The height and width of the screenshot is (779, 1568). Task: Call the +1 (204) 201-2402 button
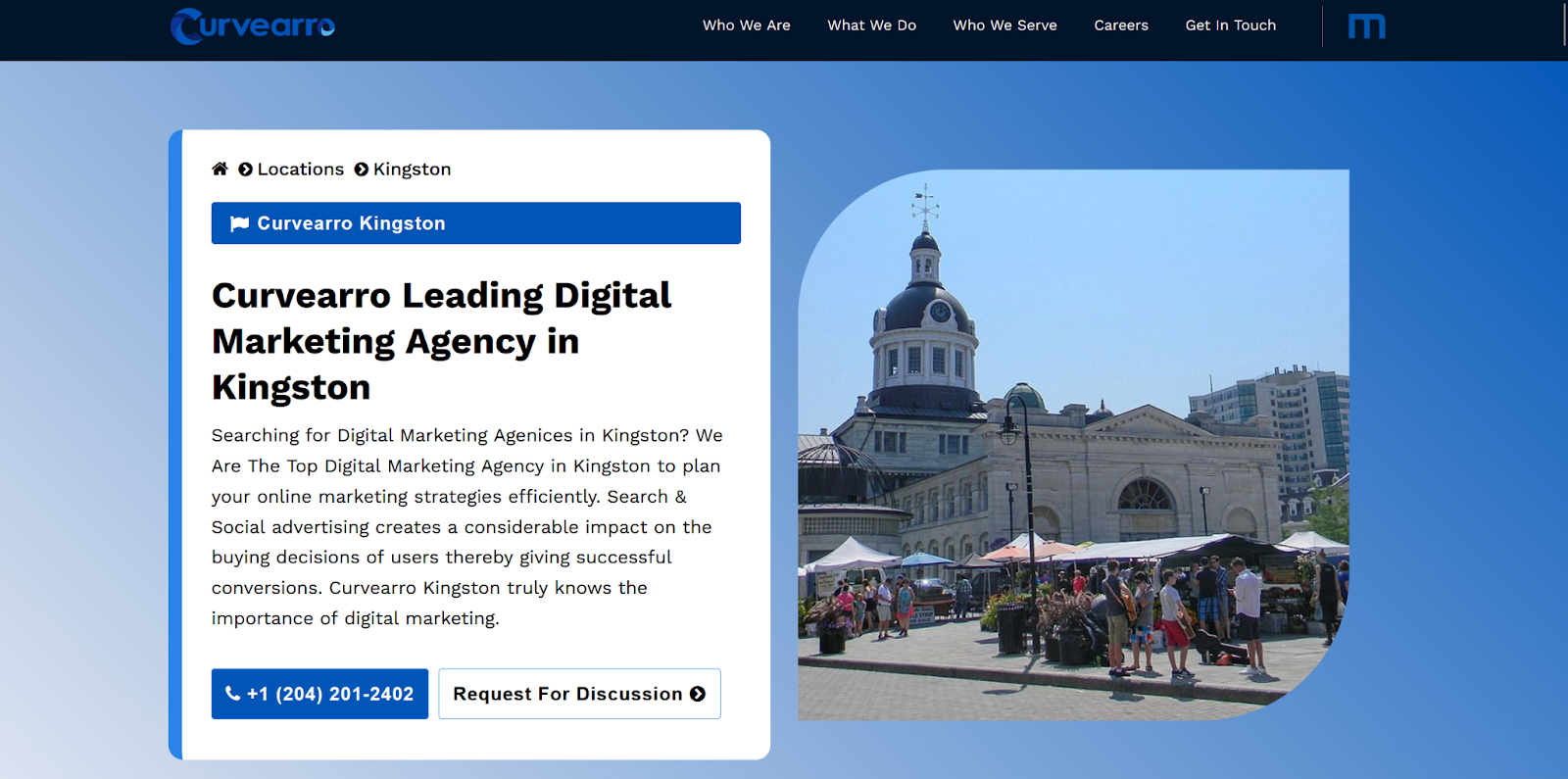click(x=319, y=694)
